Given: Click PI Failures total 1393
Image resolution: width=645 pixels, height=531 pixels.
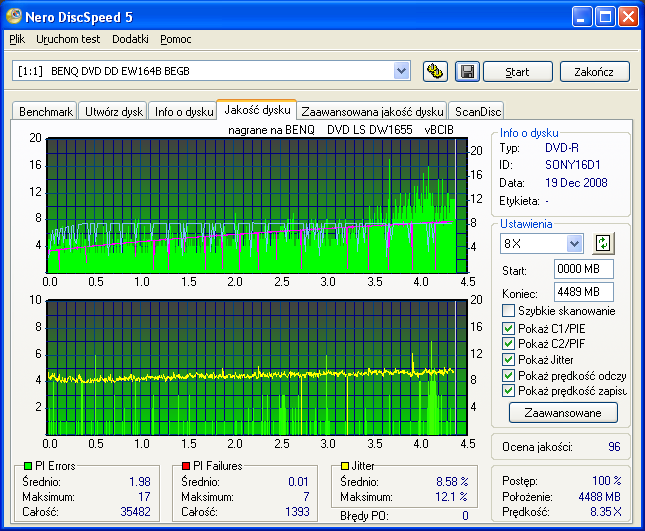Looking at the screenshot, I should 297,512.
